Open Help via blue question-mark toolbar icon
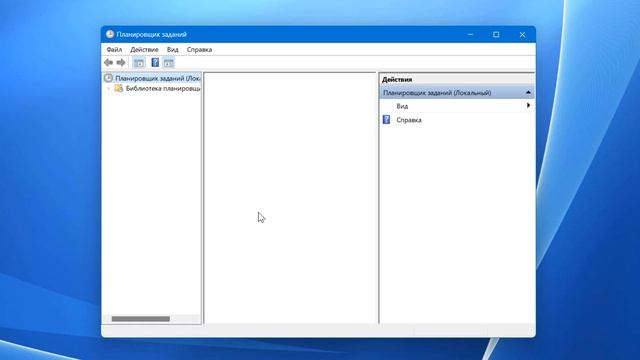 (x=155, y=62)
